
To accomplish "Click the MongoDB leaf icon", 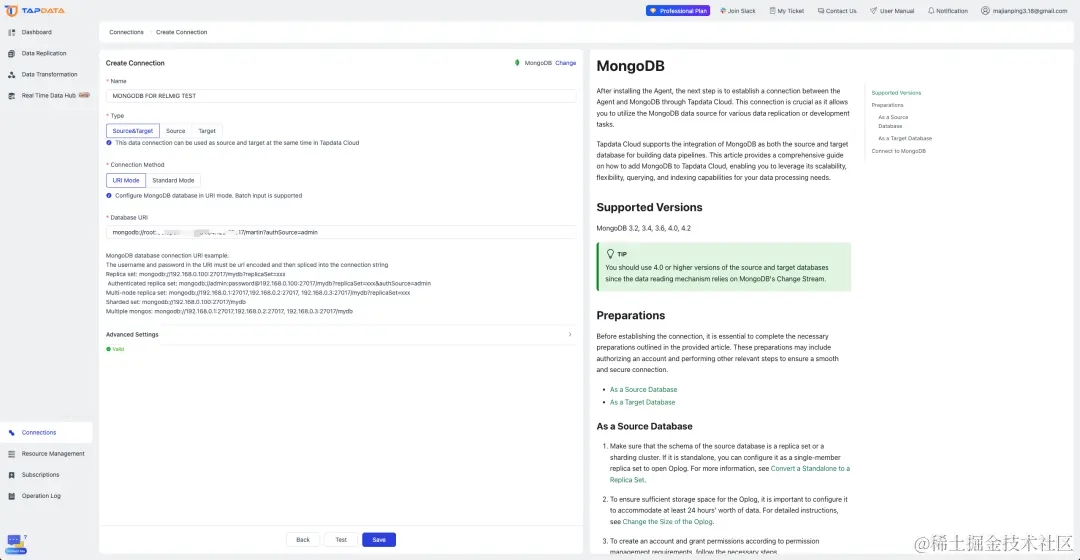I will [x=517, y=63].
